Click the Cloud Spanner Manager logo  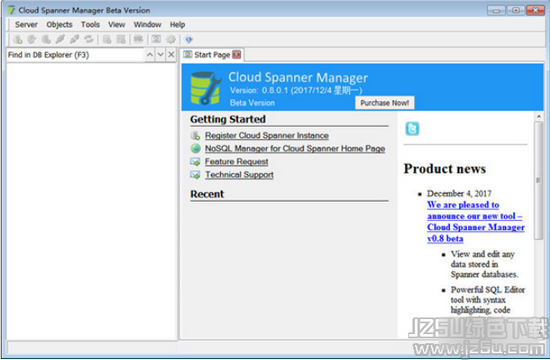pyautogui.click(x=206, y=88)
